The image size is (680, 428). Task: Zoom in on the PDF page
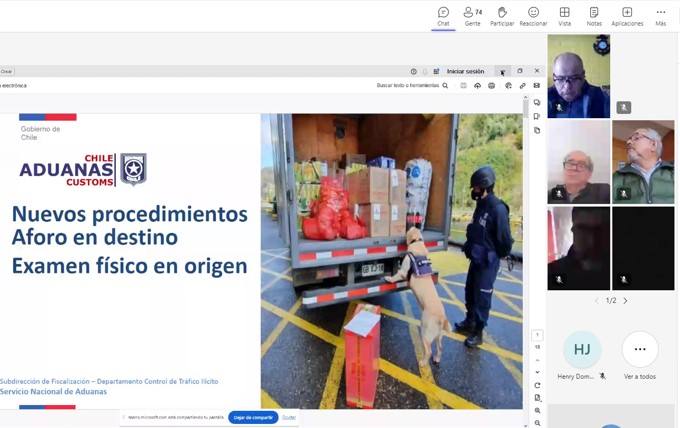(x=537, y=411)
